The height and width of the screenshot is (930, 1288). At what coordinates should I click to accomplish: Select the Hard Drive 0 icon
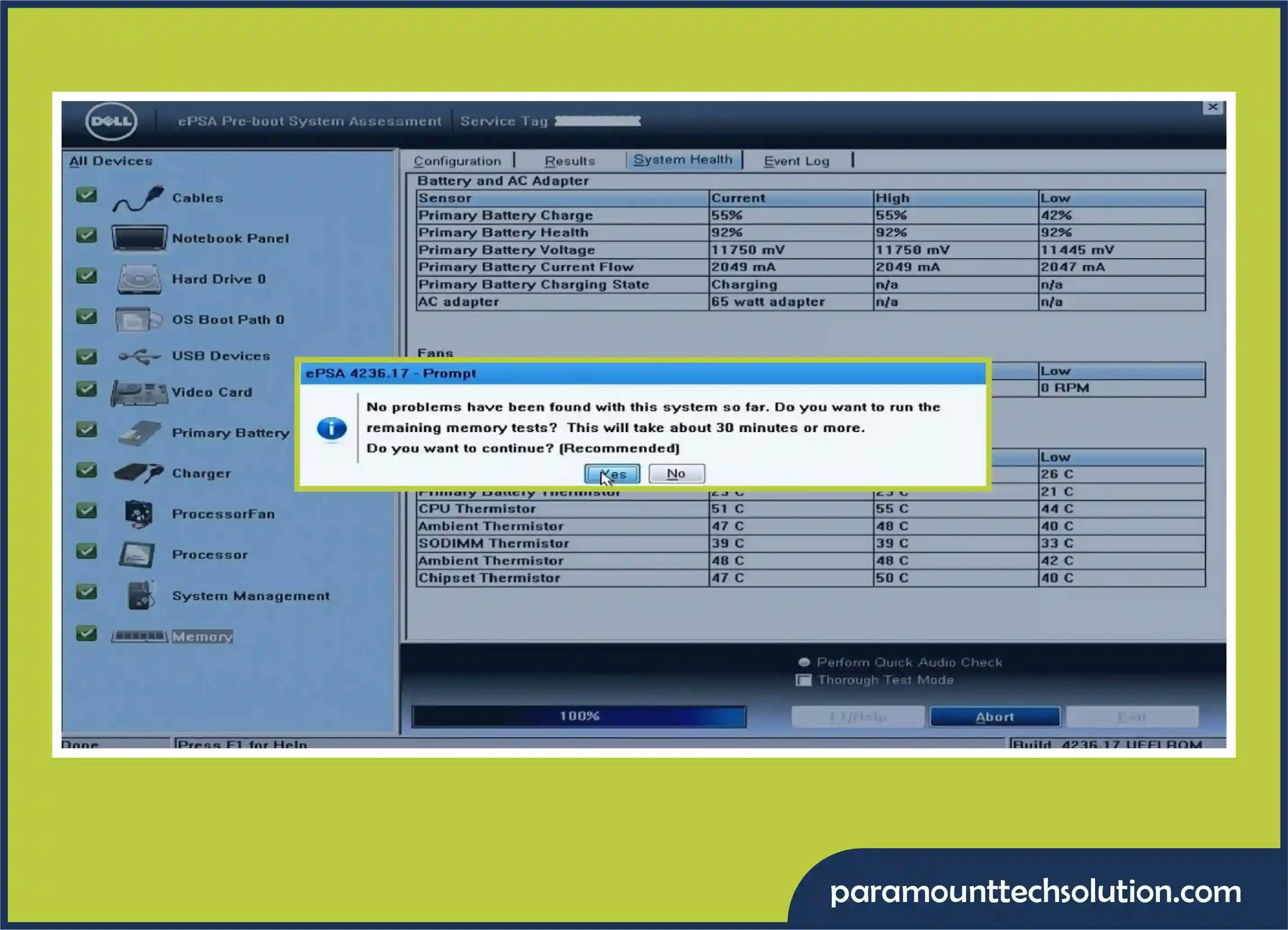(x=139, y=279)
